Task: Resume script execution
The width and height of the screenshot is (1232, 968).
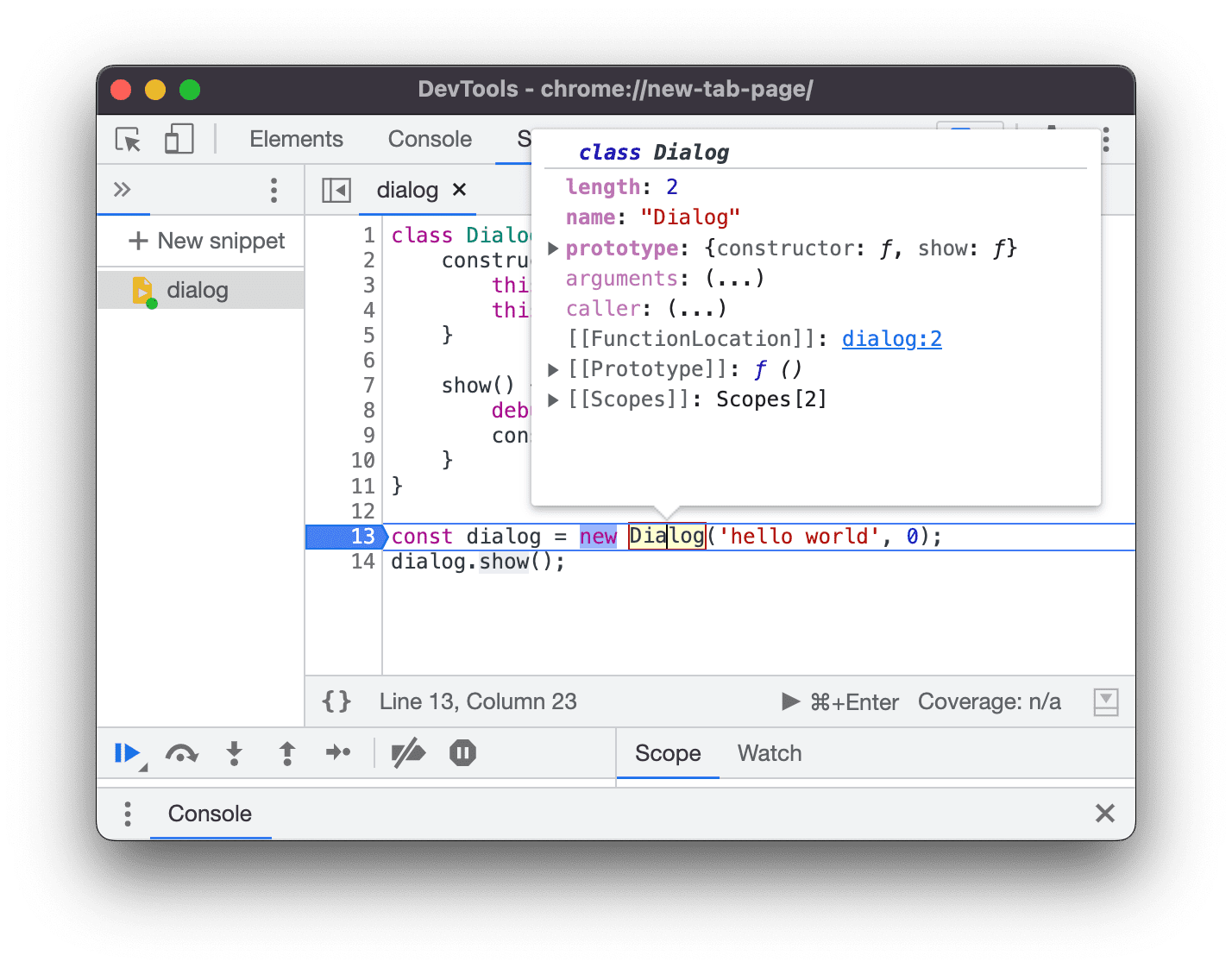Action: coord(128,752)
